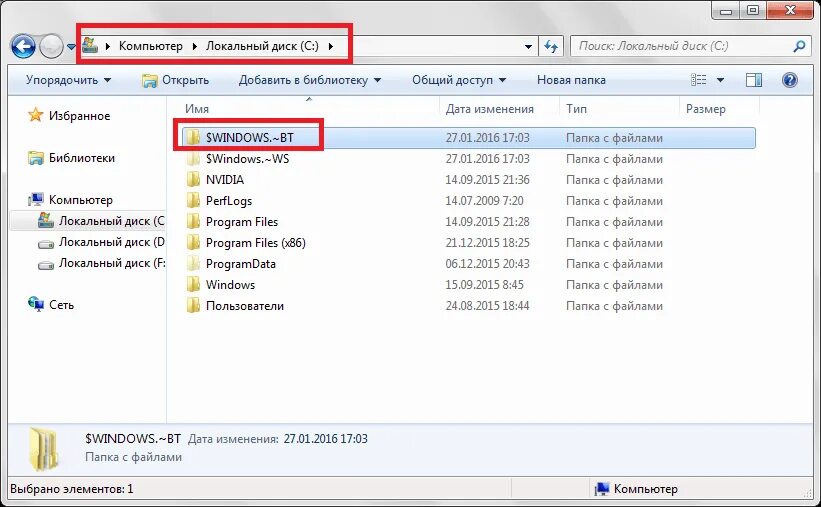Maximize the Explorer window
Screen dimensions: 821x507
752,10
